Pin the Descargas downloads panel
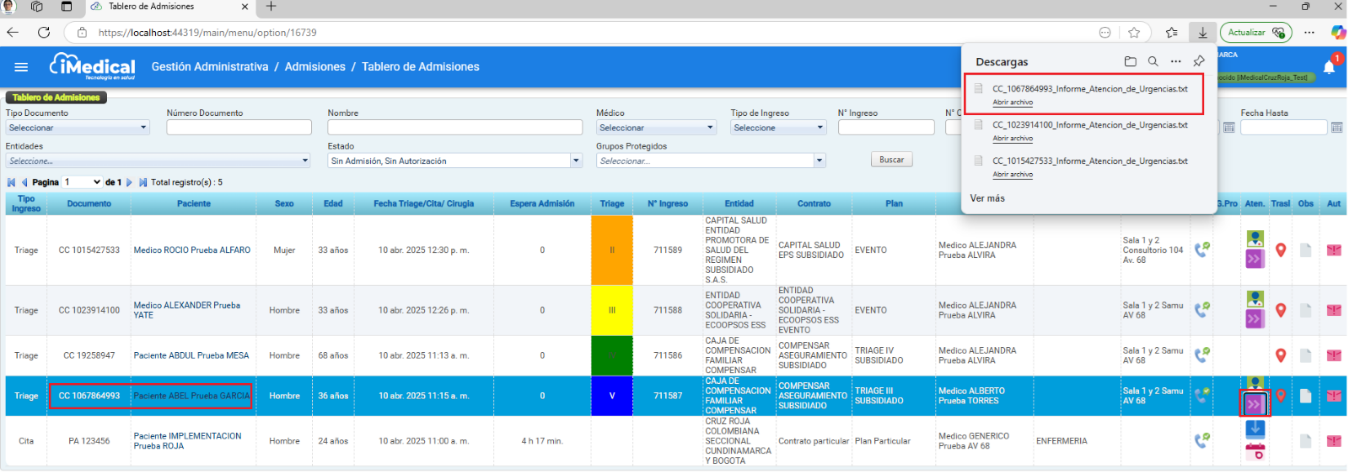 point(1199,61)
